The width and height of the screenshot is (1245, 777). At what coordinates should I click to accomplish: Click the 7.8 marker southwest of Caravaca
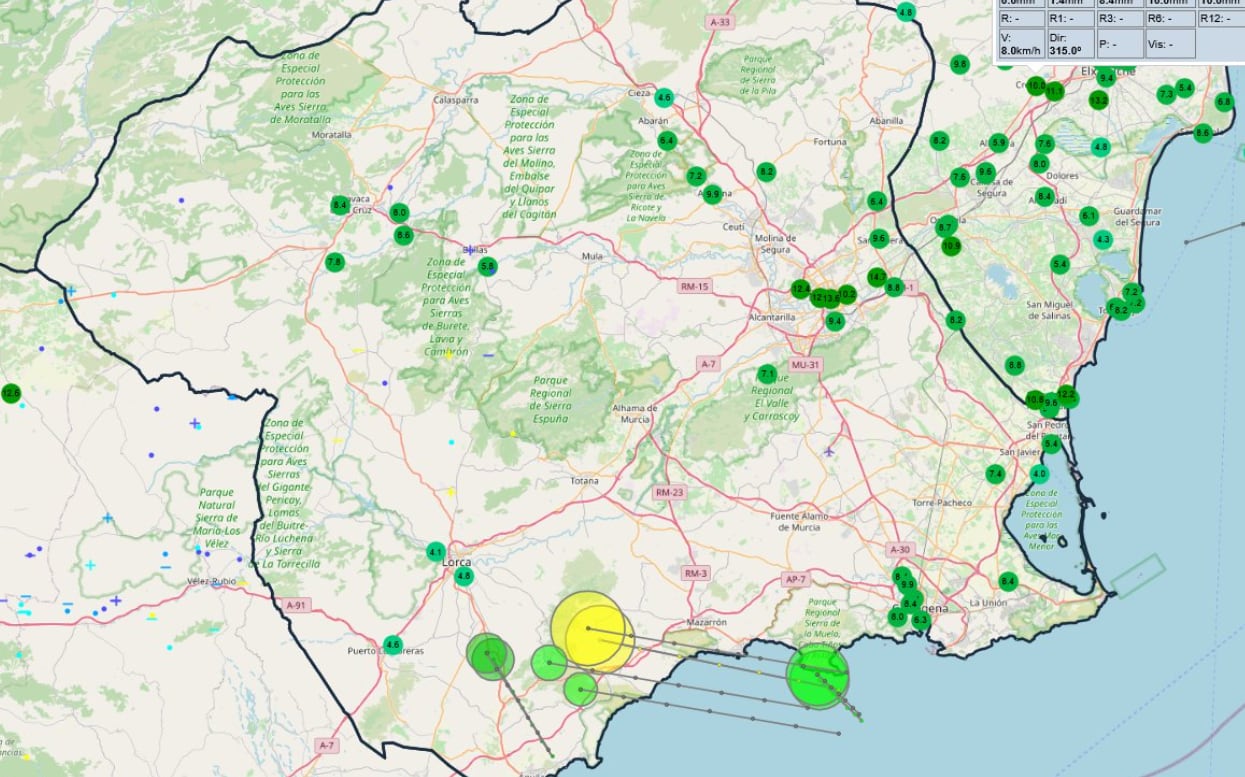pyautogui.click(x=334, y=262)
